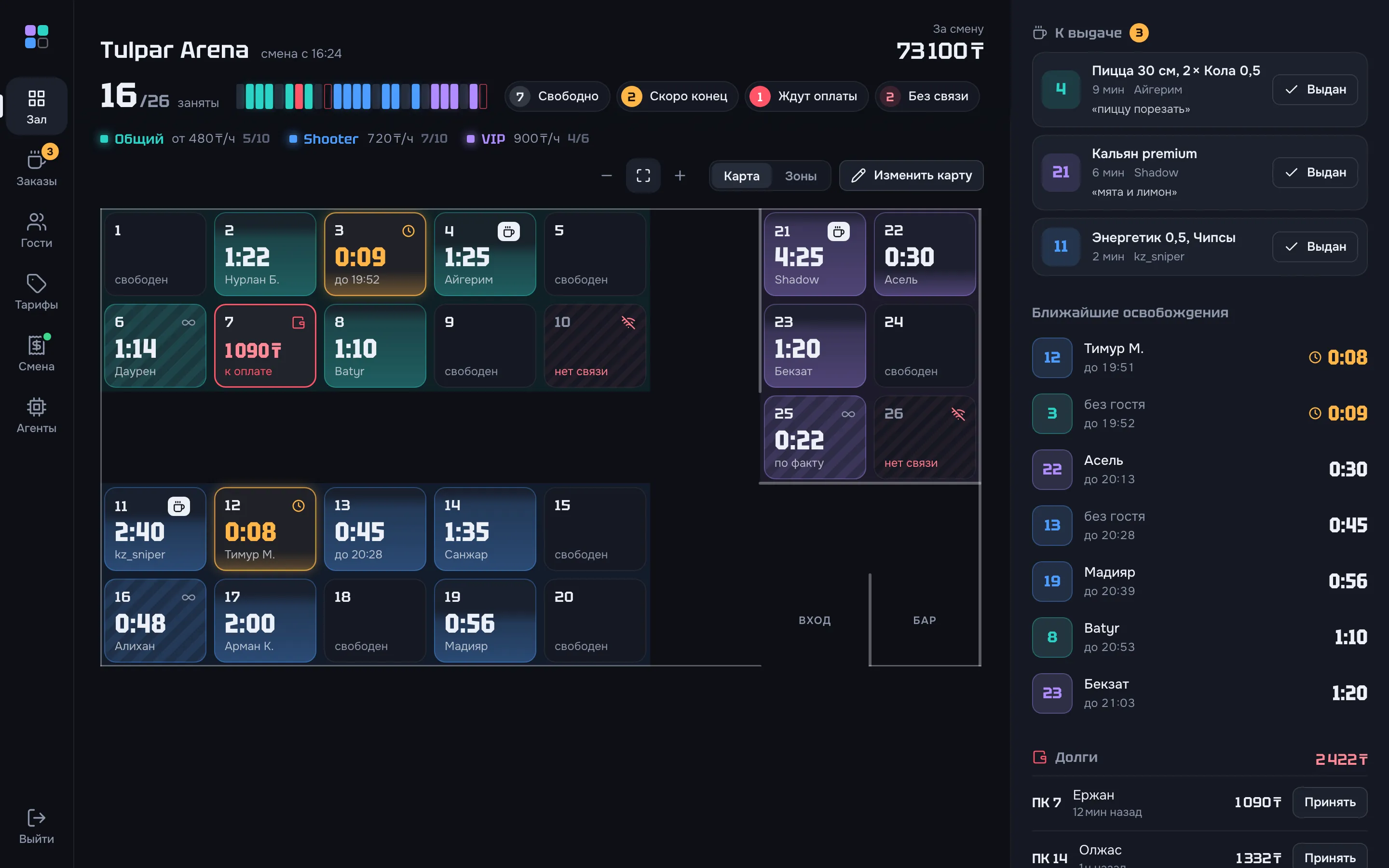Zoom out with the minus icon

tap(606, 175)
